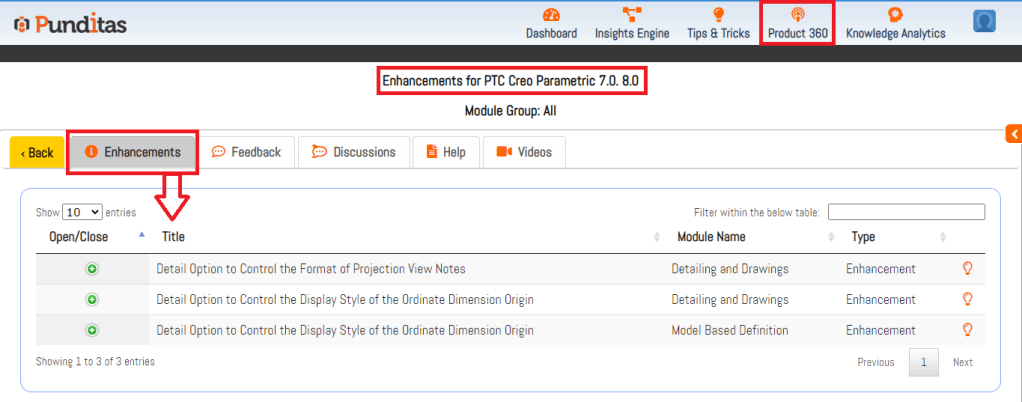
Task: Click the user profile avatar icon
Action: (984, 21)
